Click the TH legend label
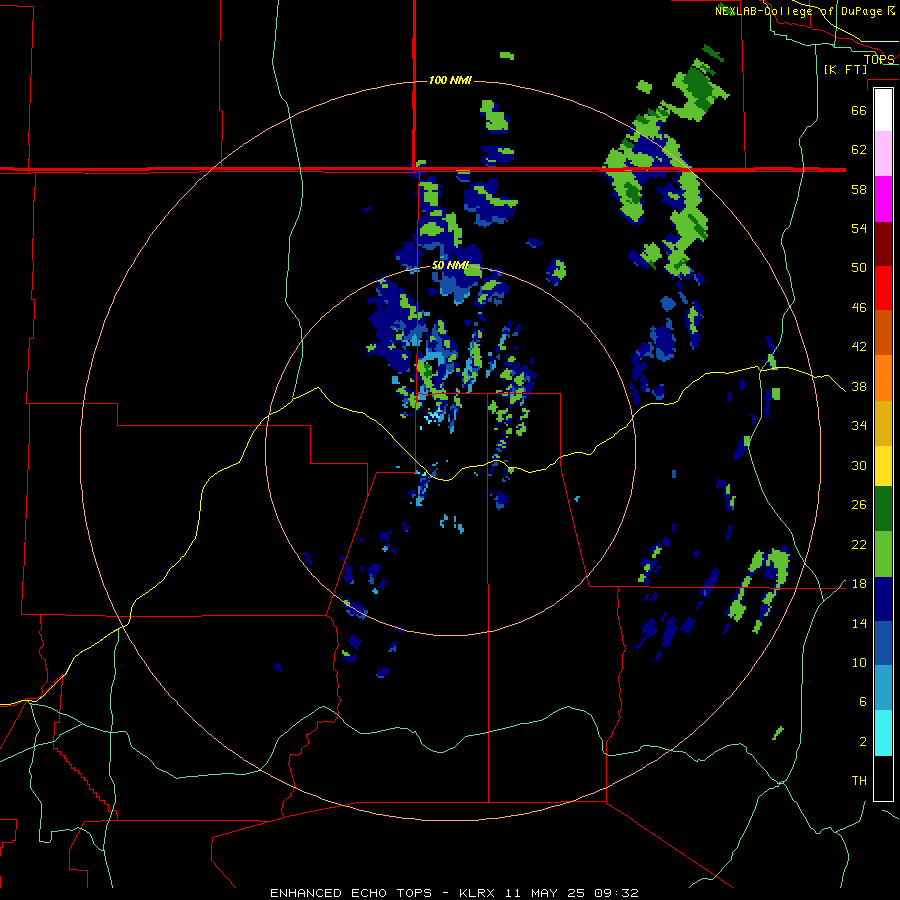 point(859,781)
